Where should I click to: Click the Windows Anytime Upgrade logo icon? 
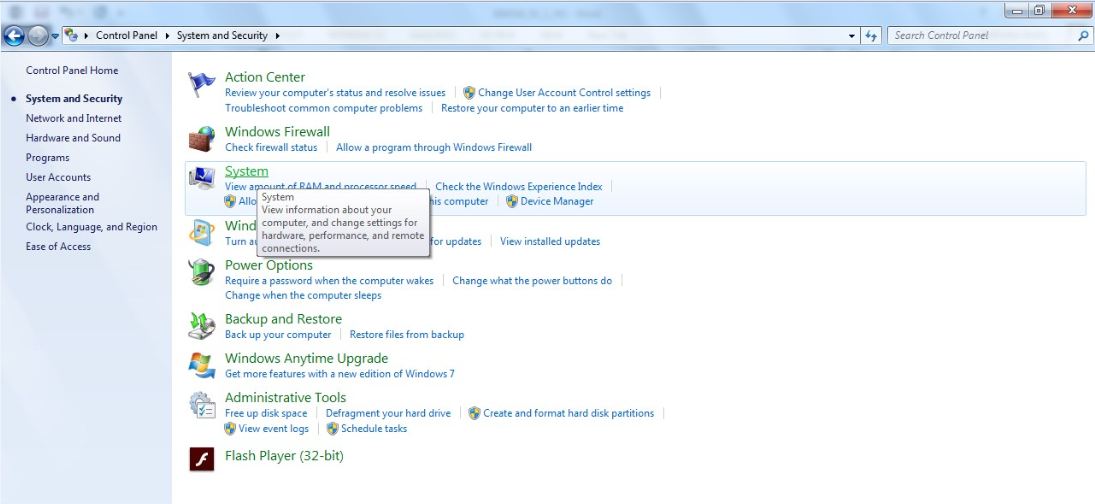[x=202, y=365]
